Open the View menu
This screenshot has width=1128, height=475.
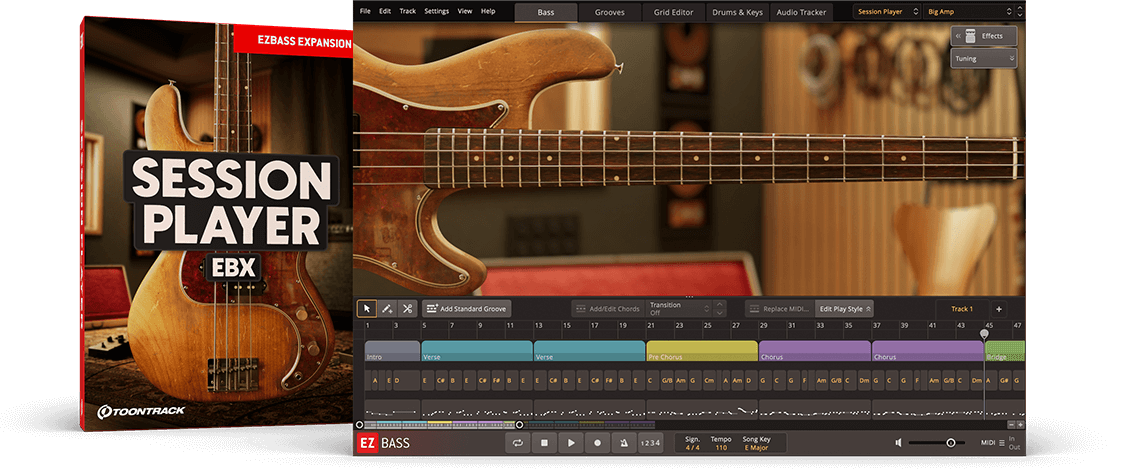pos(465,12)
